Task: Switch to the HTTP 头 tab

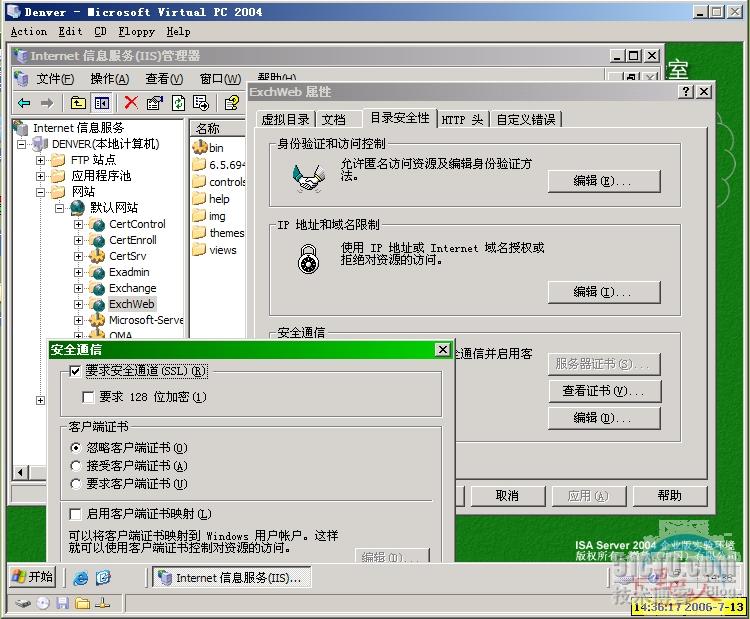Action: coord(462,120)
